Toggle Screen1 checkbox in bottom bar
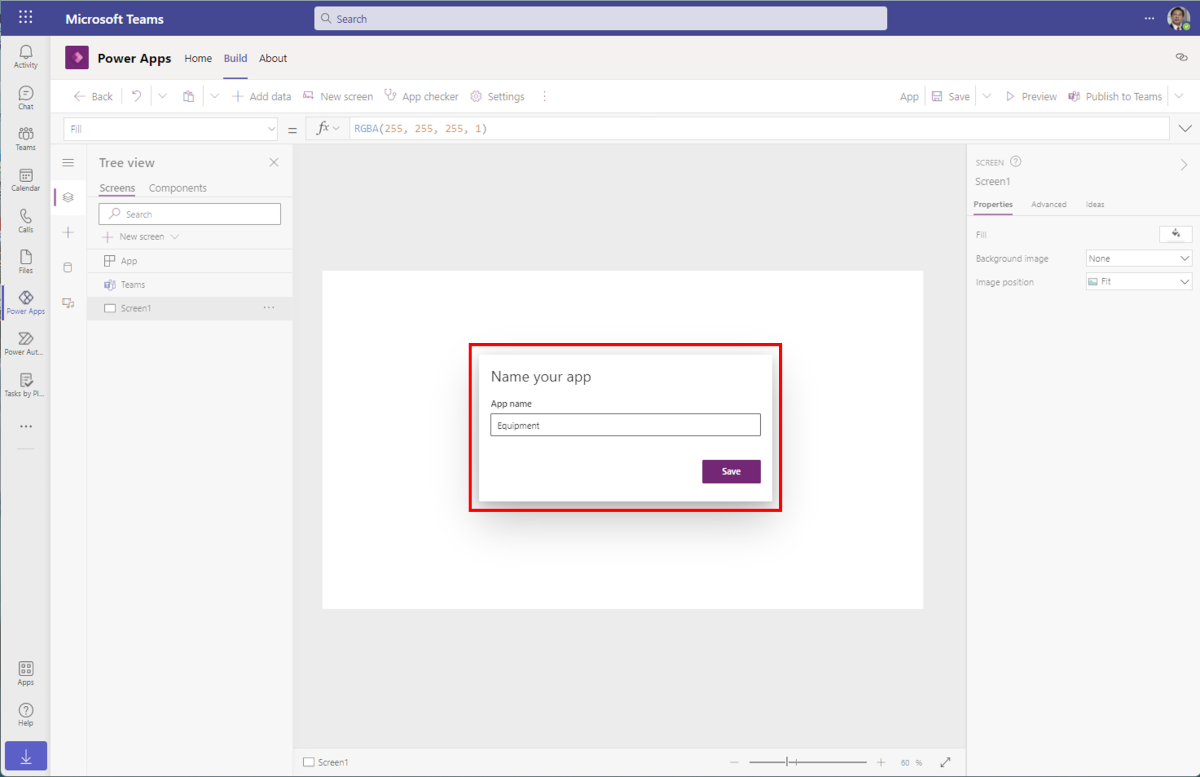1200x777 pixels. pos(309,762)
